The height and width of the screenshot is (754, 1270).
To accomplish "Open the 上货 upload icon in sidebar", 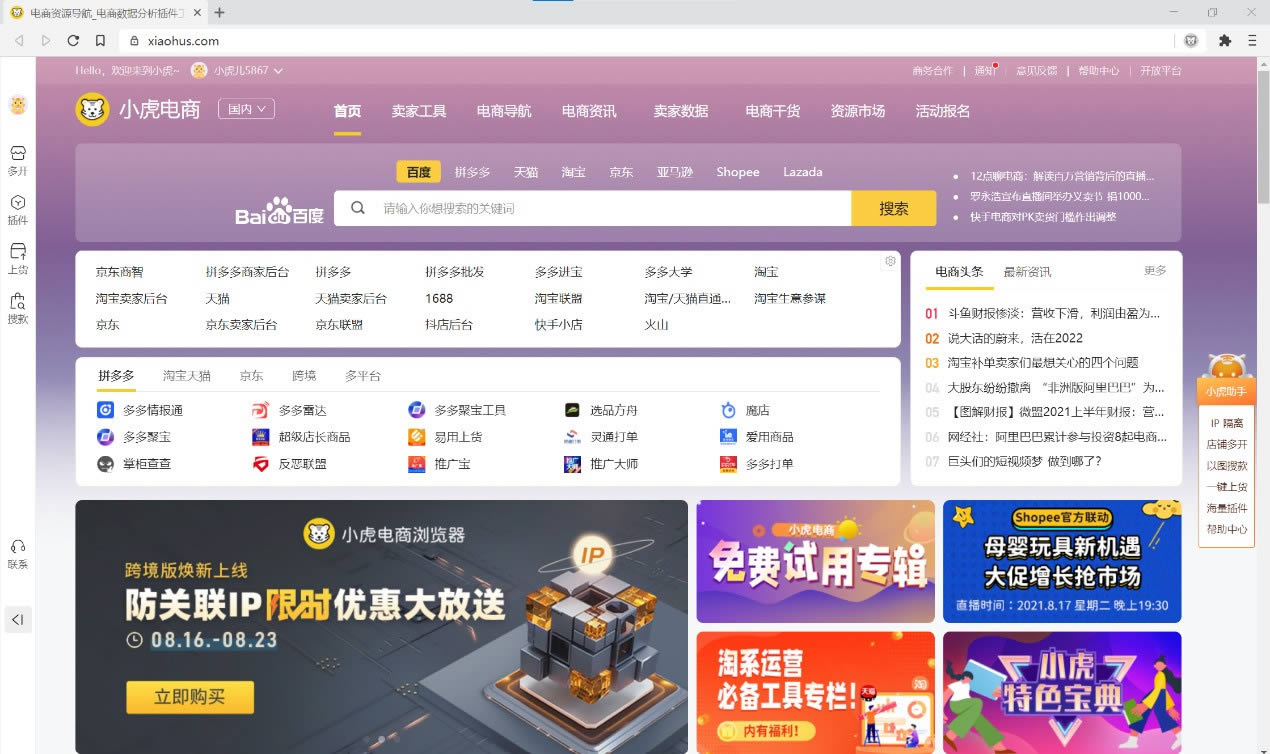I will coord(17,251).
